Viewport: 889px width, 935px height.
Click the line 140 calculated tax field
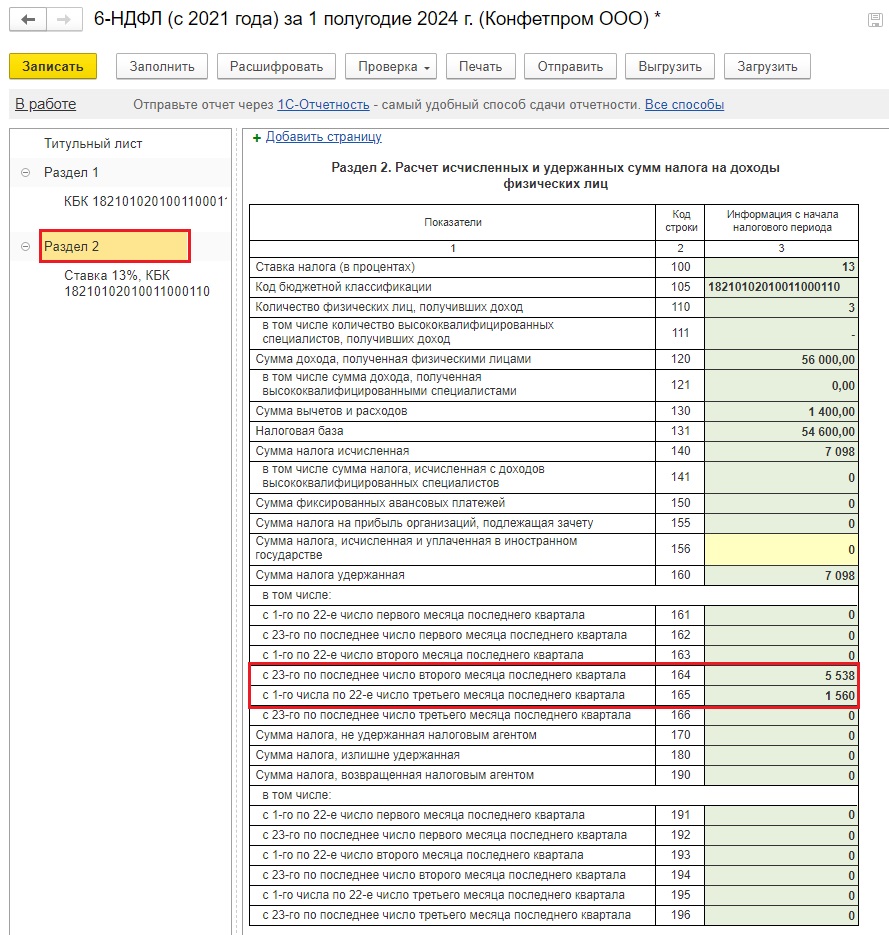point(781,451)
